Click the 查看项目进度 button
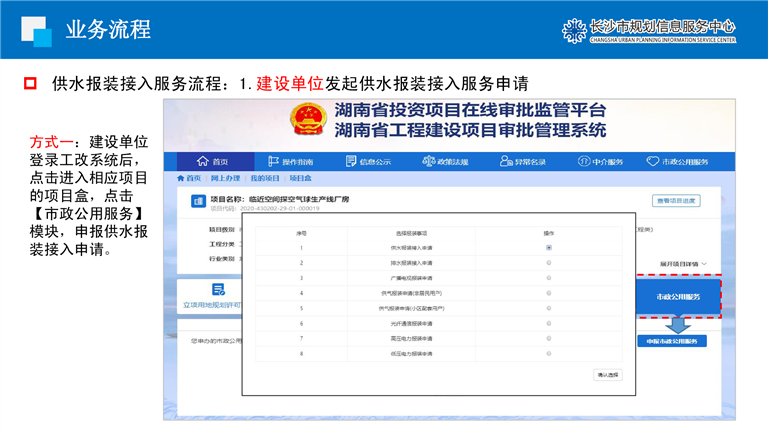768x432 pixels. pyautogui.click(x=677, y=201)
